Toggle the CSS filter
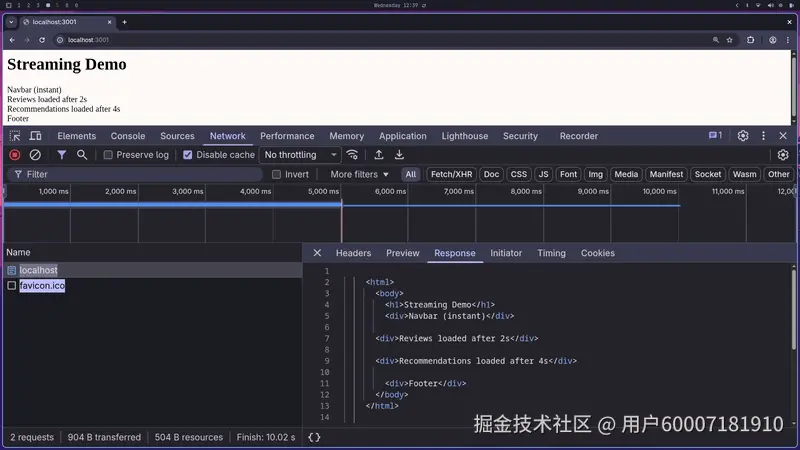 (x=518, y=174)
